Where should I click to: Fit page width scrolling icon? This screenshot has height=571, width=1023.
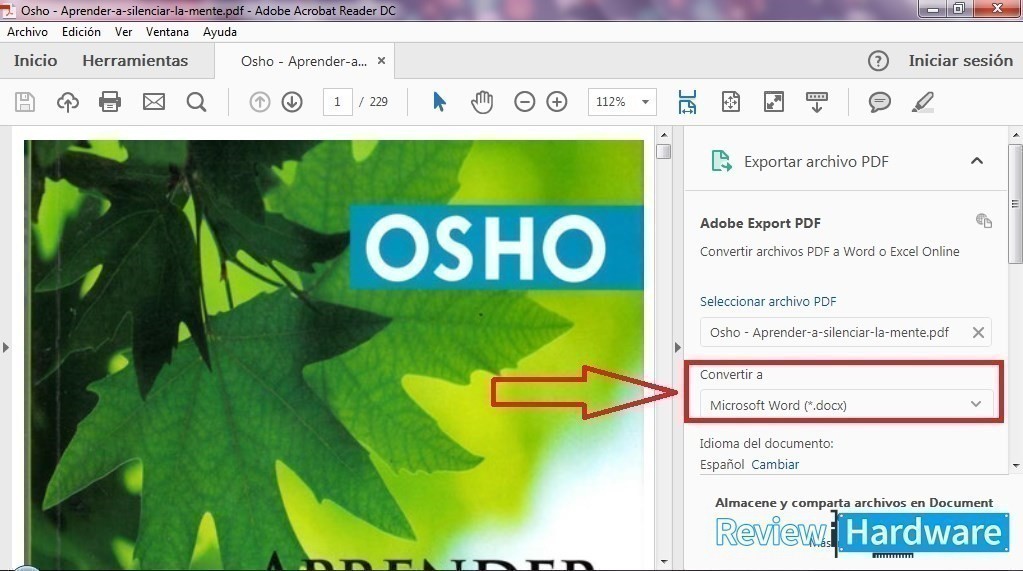coord(687,102)
